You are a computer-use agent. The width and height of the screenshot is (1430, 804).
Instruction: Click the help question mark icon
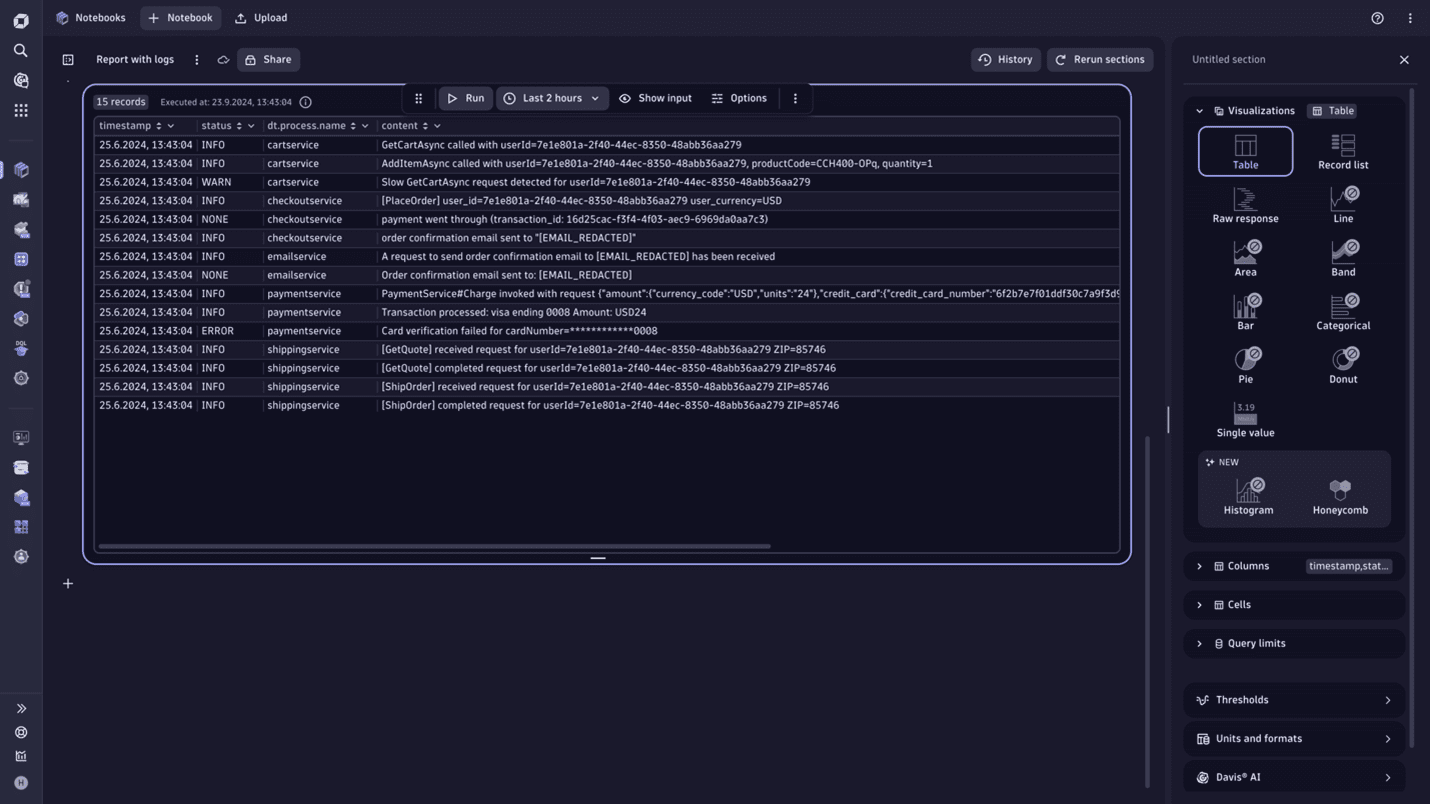click(x=1377, y=18)
